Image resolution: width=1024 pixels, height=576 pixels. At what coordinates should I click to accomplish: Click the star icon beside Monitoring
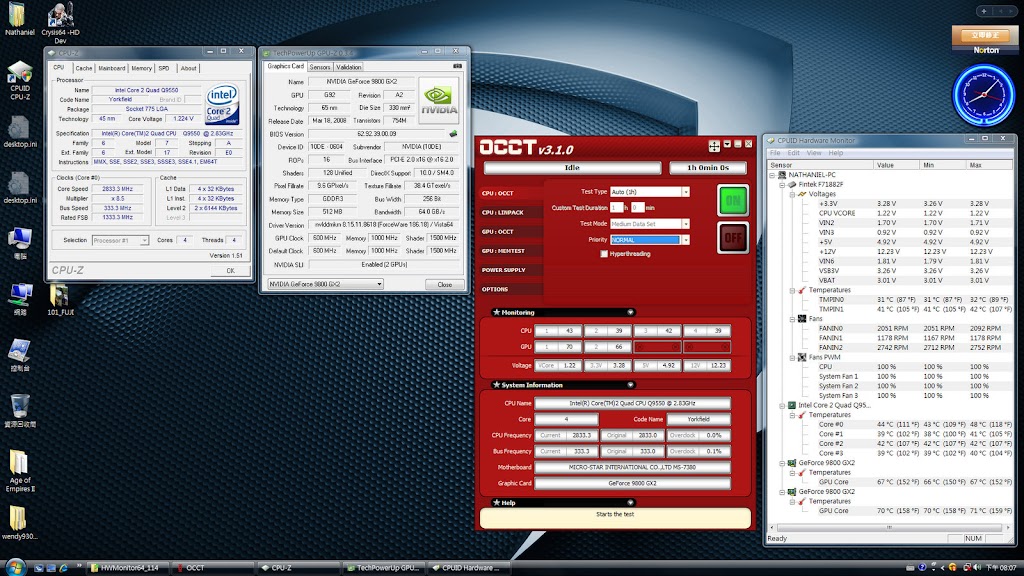coord(496,312)
